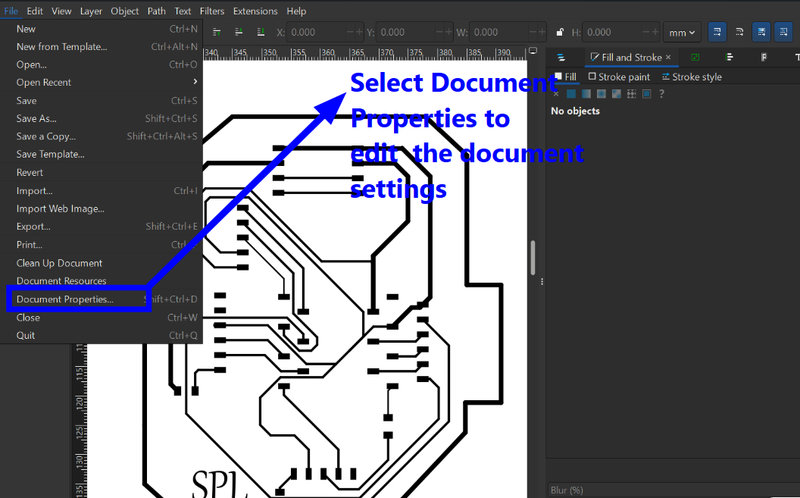Choose Save in the File menu
The image size is (800, 498).
point(102,101)
